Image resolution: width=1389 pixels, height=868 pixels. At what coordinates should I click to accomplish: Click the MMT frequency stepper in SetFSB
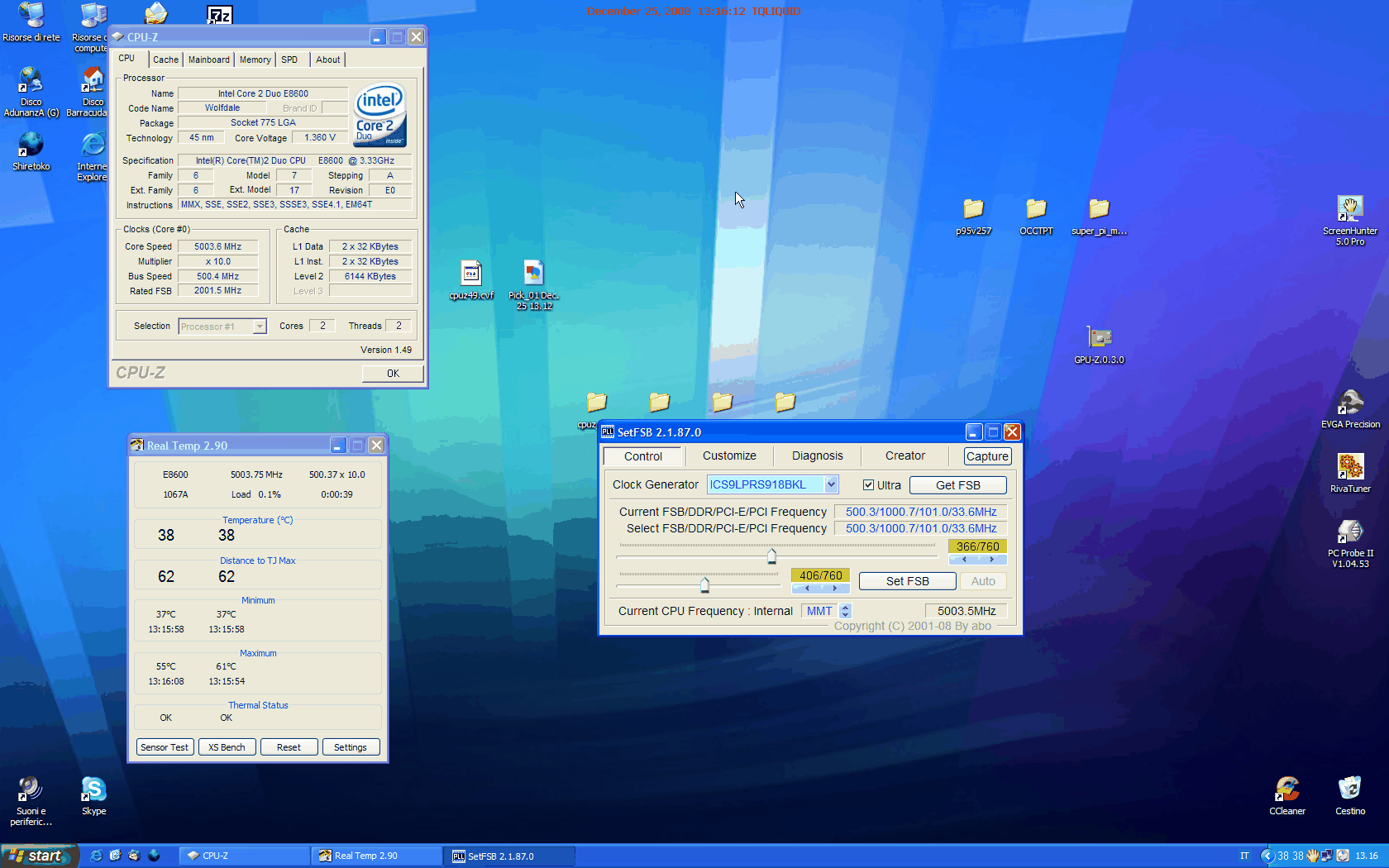pos(845,611)
